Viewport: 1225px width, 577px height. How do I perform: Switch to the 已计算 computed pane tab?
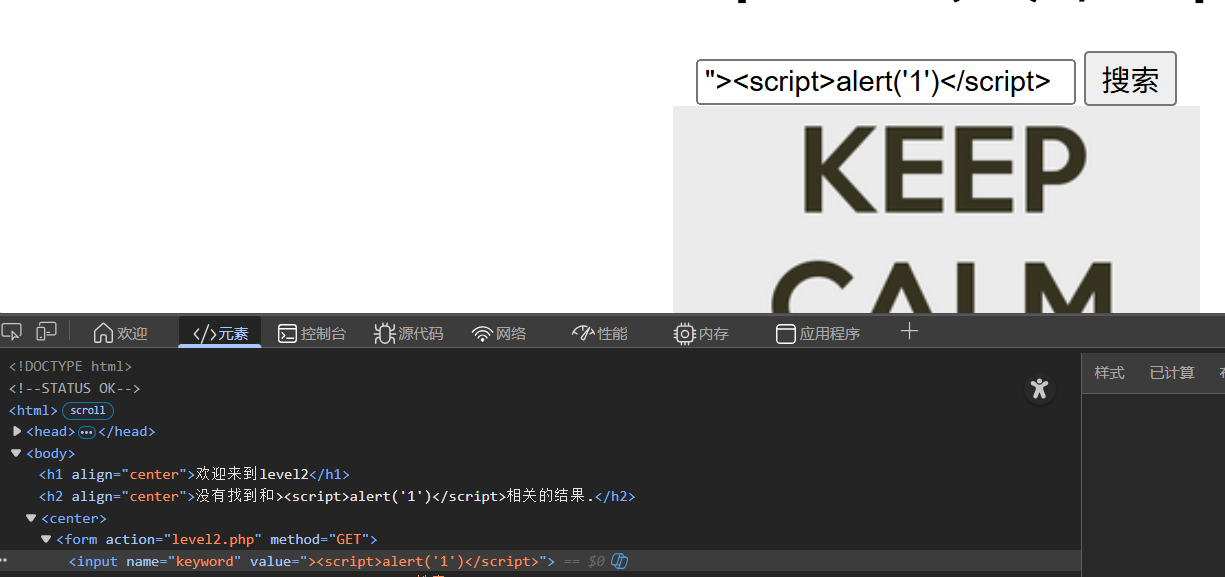1172,373
